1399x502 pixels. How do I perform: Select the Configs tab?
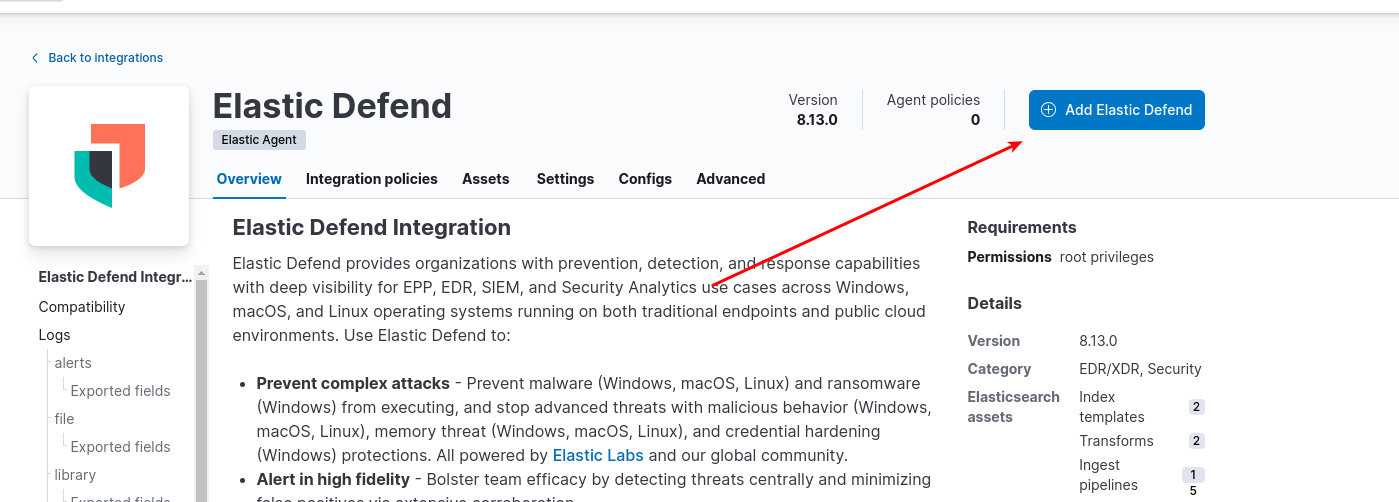point(645,179)
